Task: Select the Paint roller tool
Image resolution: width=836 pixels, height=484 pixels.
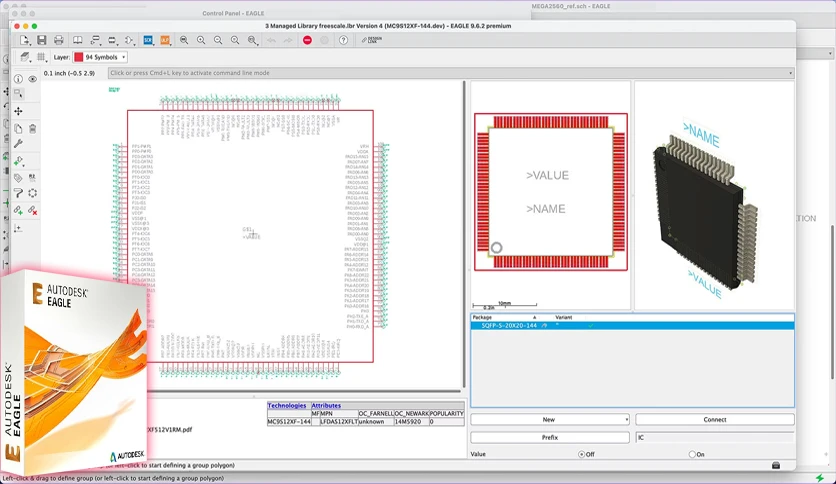Action: click(18, 193)
